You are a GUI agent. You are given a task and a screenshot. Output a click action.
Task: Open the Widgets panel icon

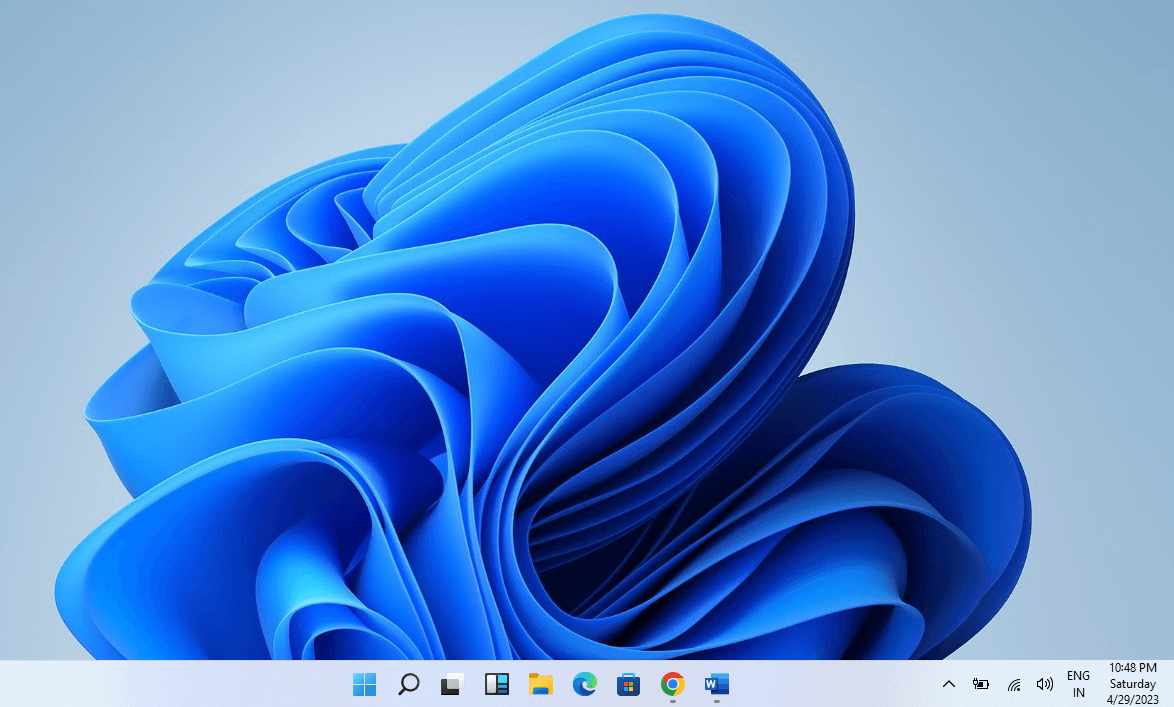(x=496, y=684)
